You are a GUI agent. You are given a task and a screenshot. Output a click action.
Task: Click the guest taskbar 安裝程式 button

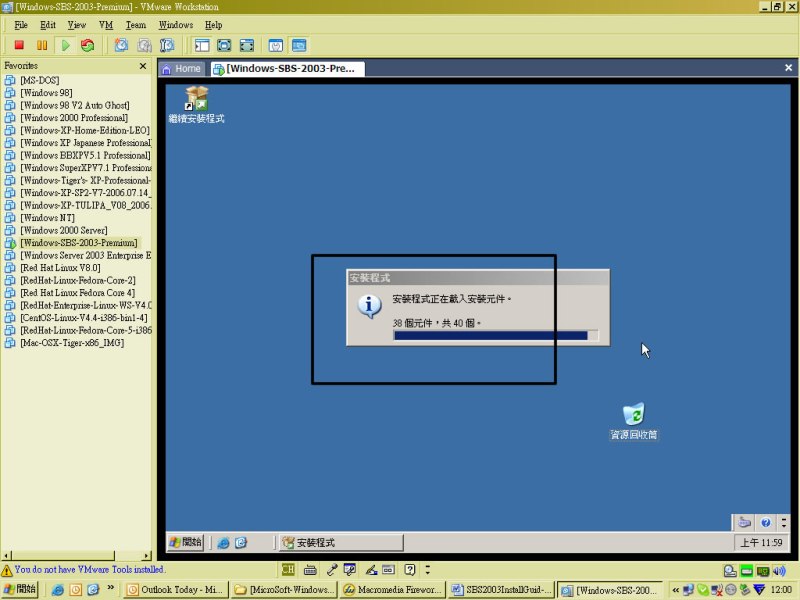click(342, 542)
